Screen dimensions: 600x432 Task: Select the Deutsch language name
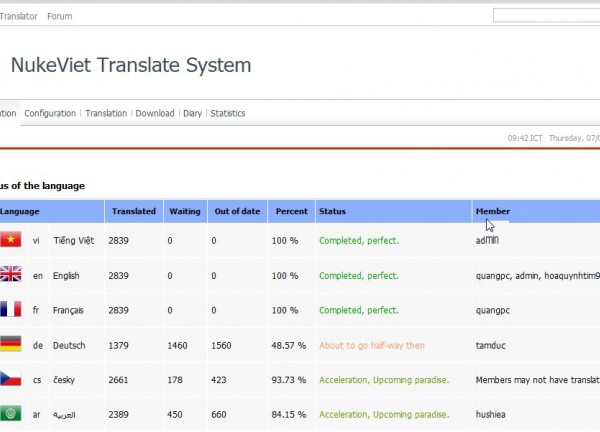[x=69, y=345]
